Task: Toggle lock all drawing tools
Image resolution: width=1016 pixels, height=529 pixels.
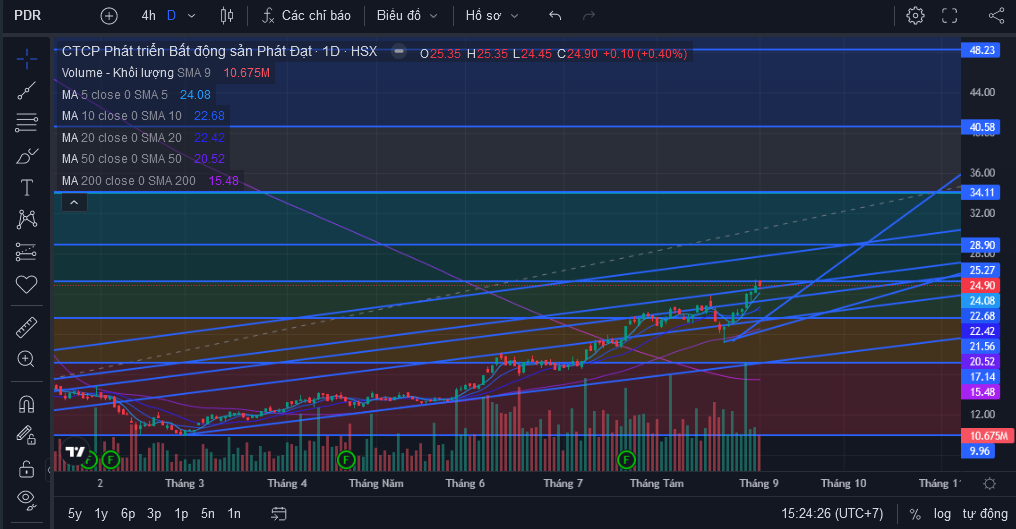Action: [27, 467]
